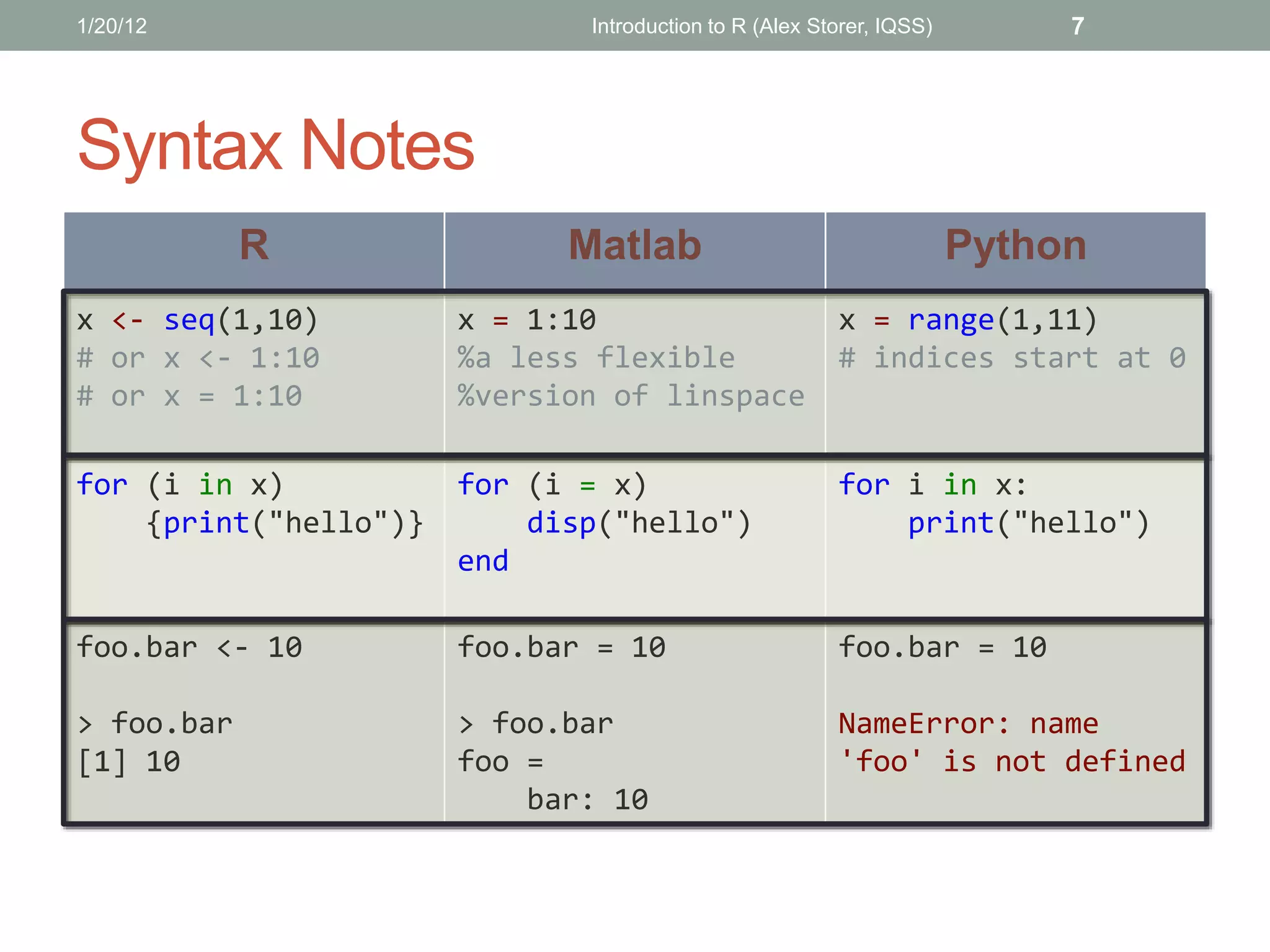
Task: Click the slide number 7
Action: (1078, 26)
